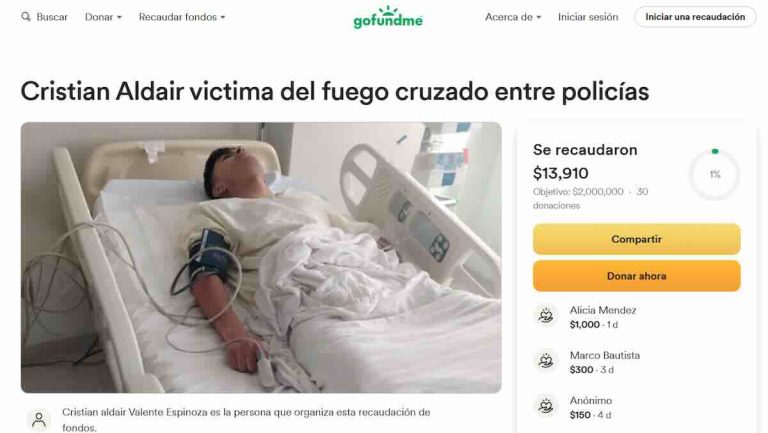Click the Marco Bautista donor name

point(605,355)
